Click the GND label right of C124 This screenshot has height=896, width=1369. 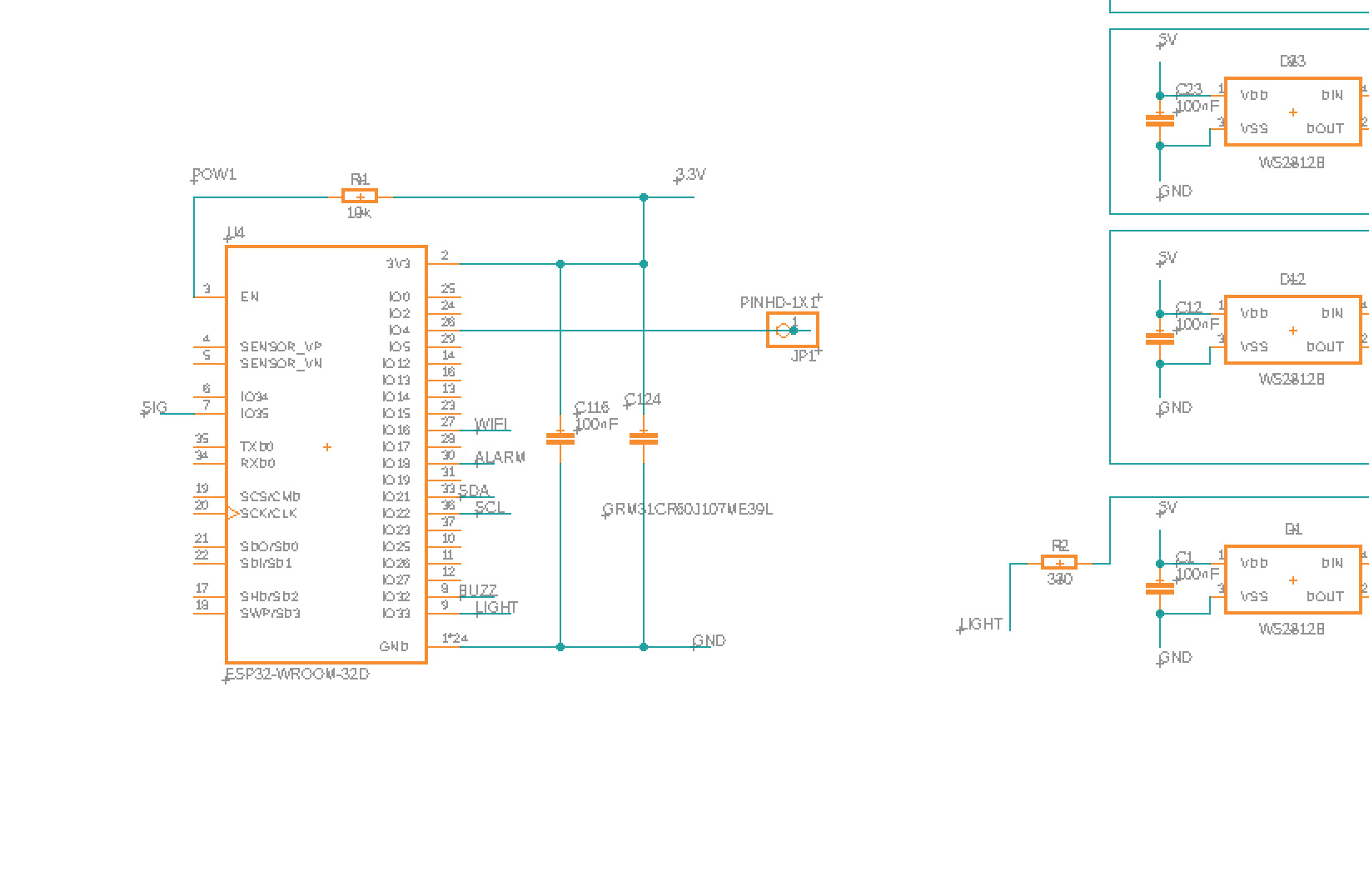709,641
